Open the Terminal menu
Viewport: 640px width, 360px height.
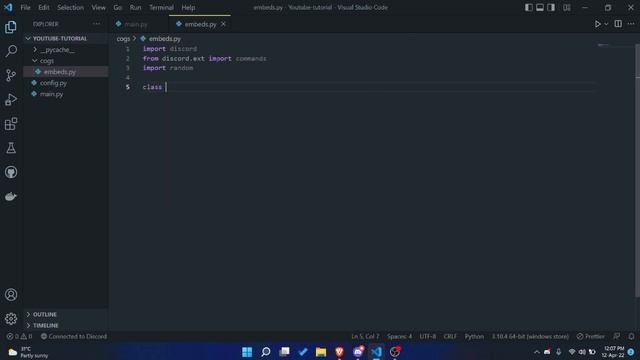coord(161,7)
